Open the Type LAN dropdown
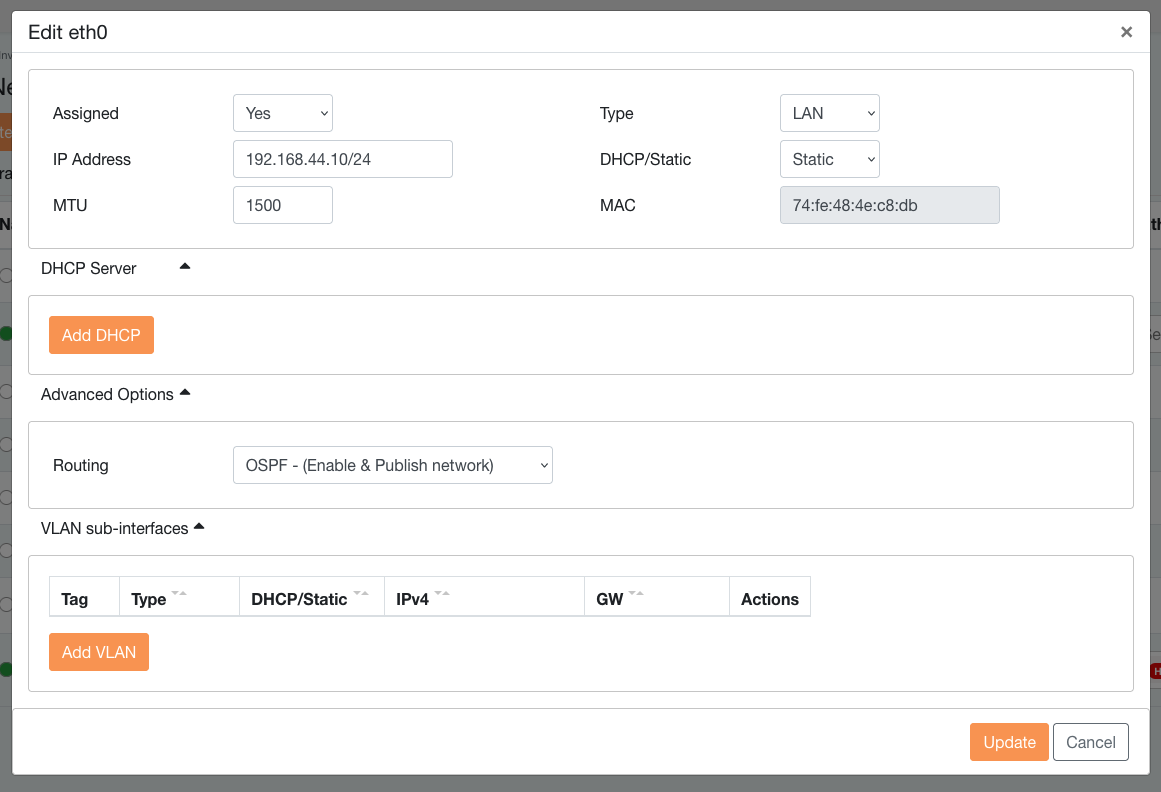The height and width of the screenshot is (792, 1161). coord(829,113)
